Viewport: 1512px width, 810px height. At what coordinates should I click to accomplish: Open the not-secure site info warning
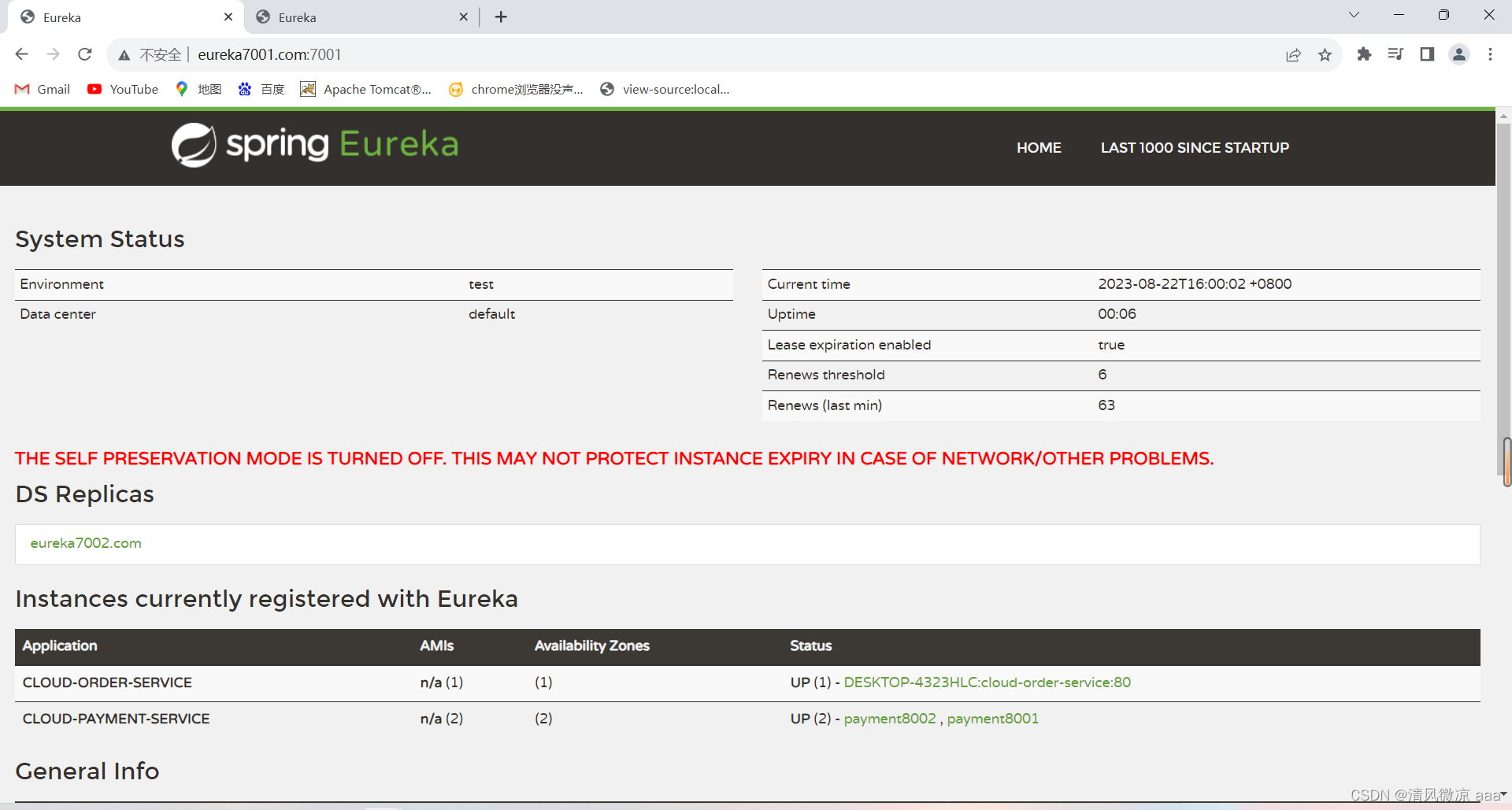tap(150, 54)
